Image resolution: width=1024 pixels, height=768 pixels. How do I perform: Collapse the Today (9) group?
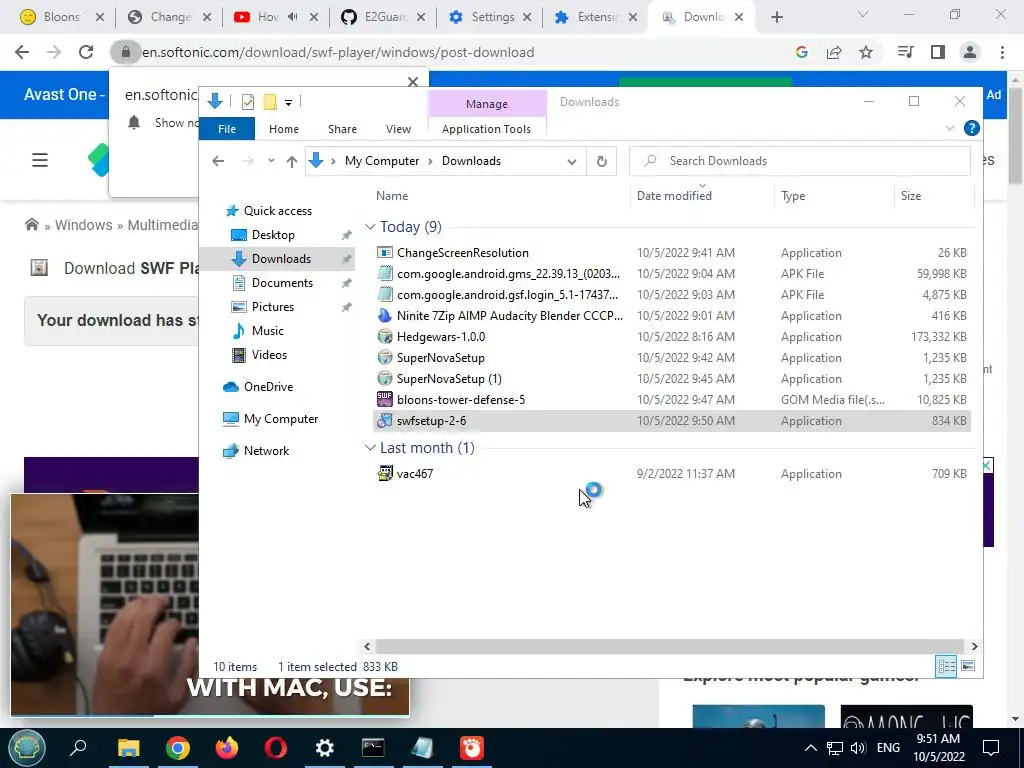[370, 227]
